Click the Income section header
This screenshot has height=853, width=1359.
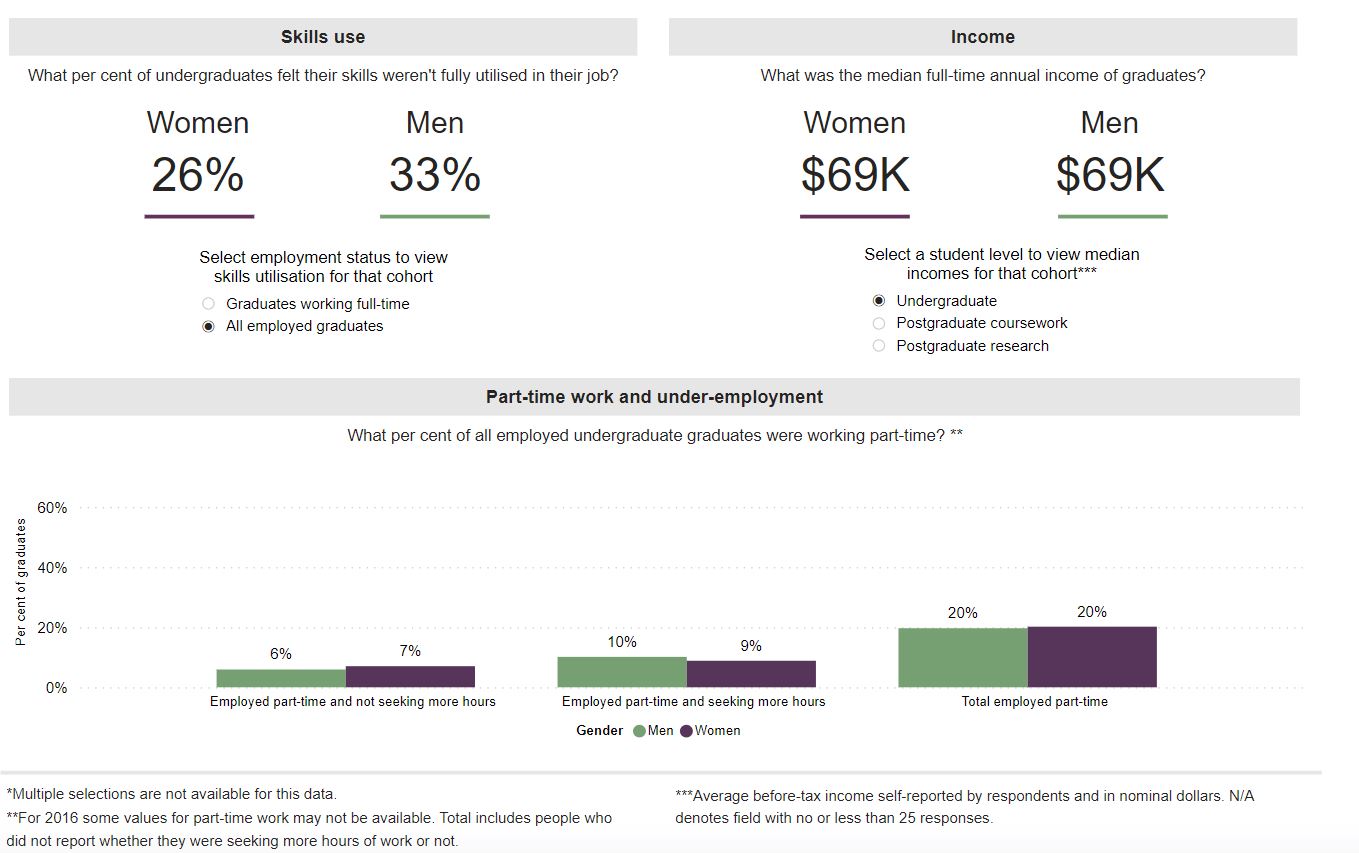coord(982,37)
